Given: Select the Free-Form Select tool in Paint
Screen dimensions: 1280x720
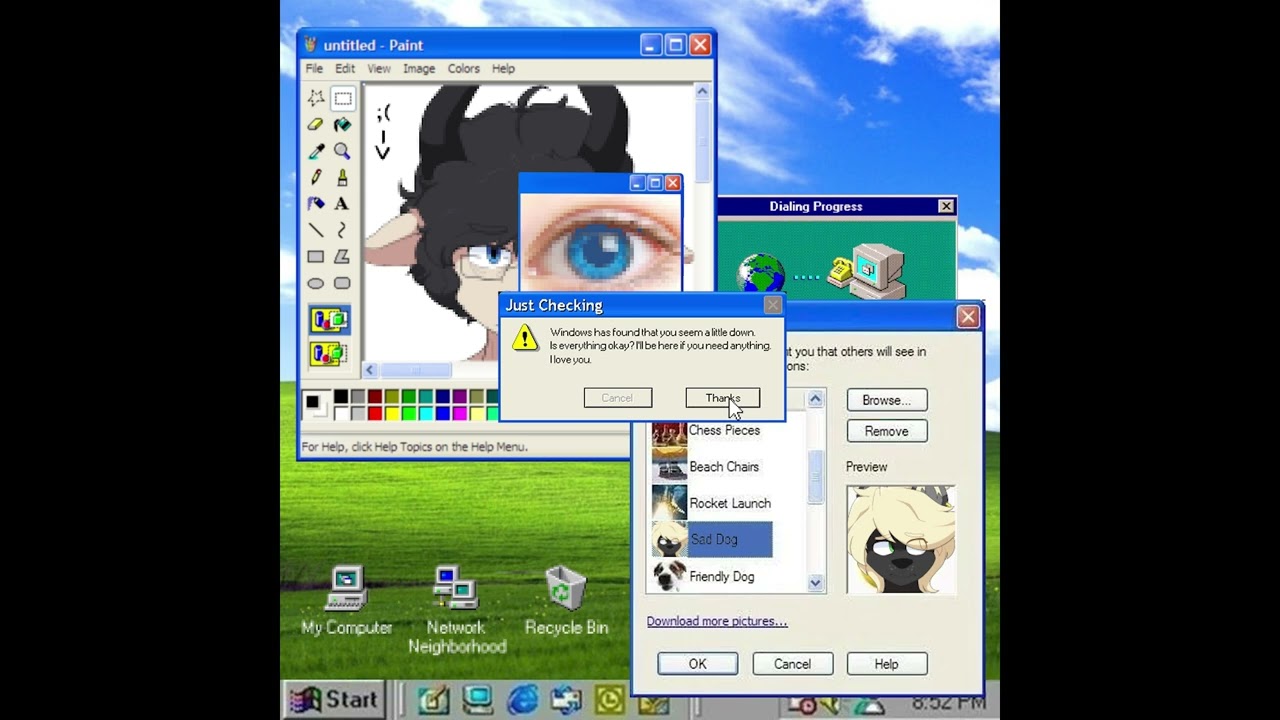Looking at the screenshot, I should coord(316,98).
